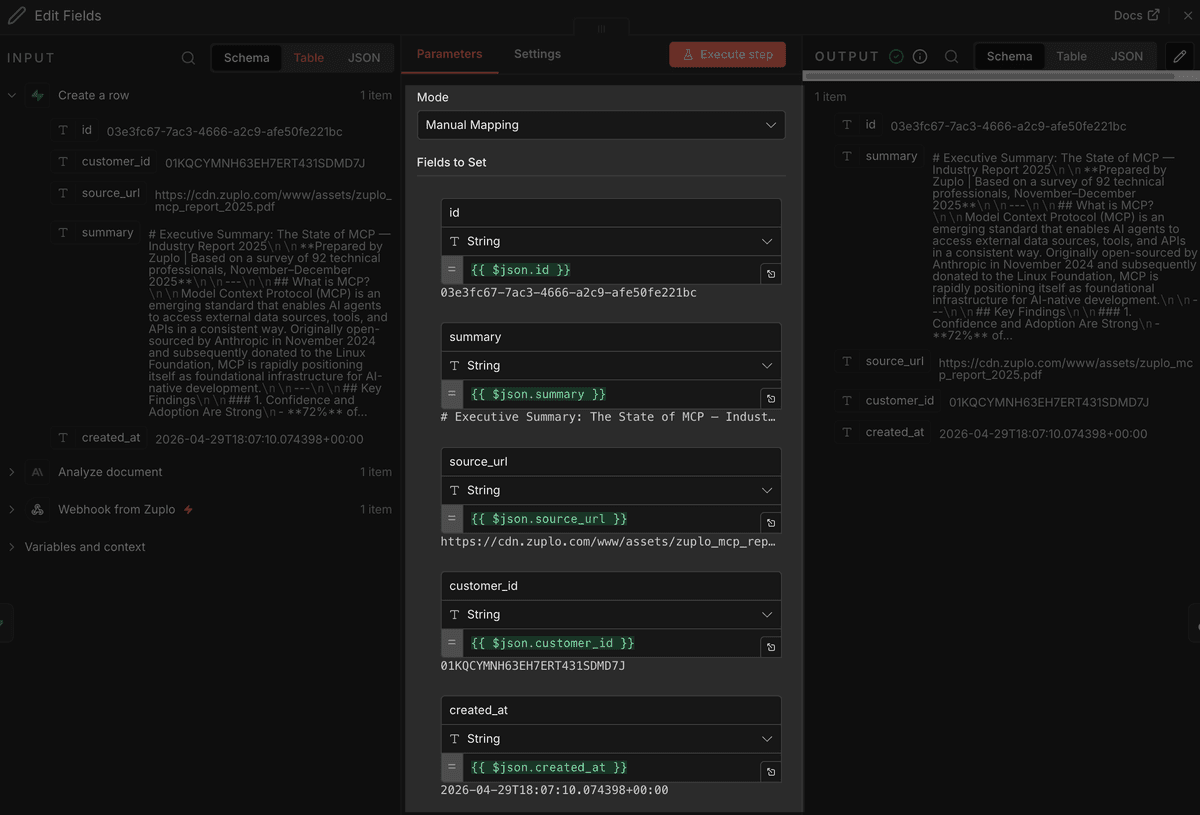Open expression editor for source_url value
Image resolution: width=1200 pixels, height=815 pixels.
coord(770,523)
